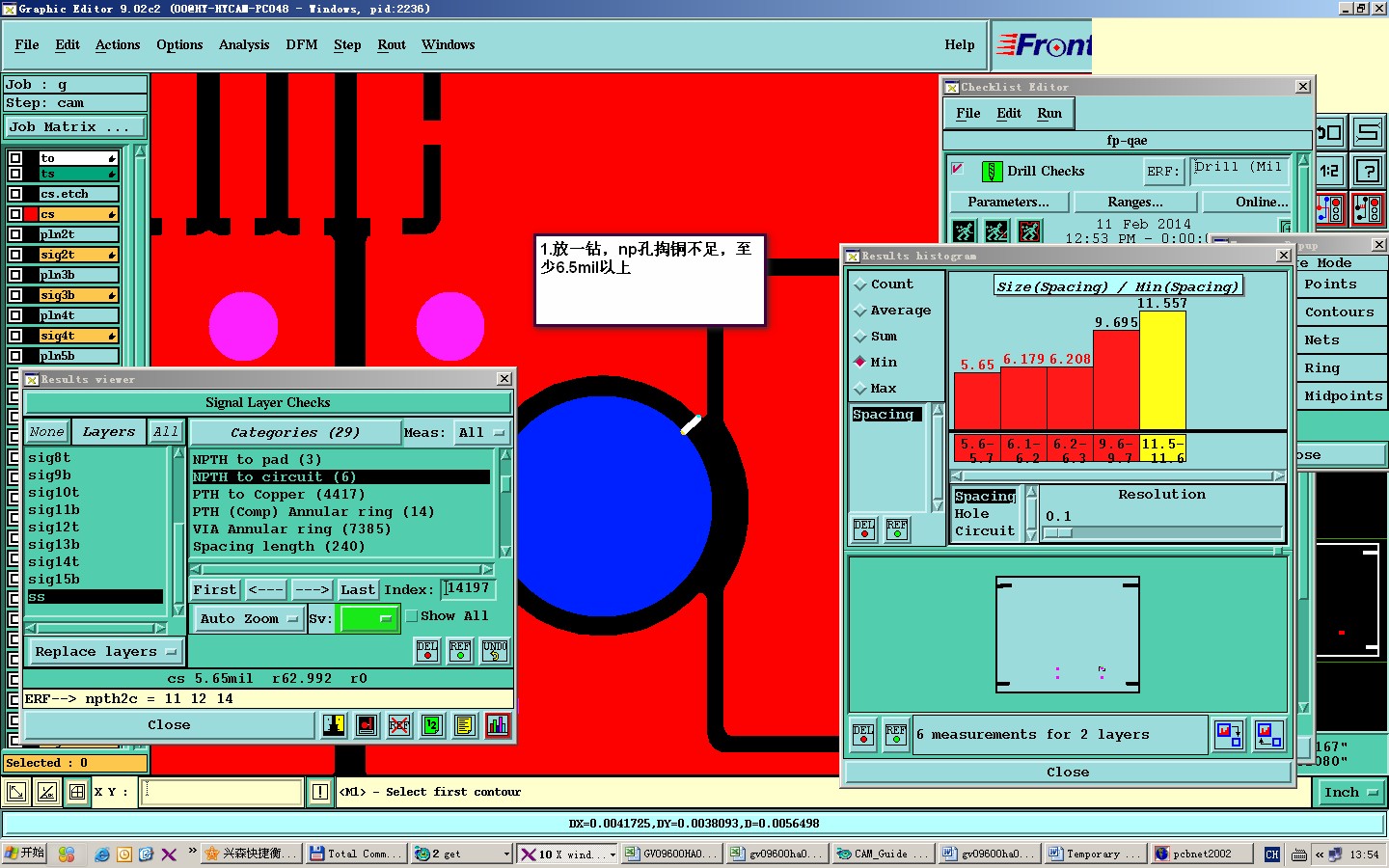Click histogram import icon with left arrow
Image resolution: width=1389 pixels, height=868 pixels.
click(x=1269, y=735)
